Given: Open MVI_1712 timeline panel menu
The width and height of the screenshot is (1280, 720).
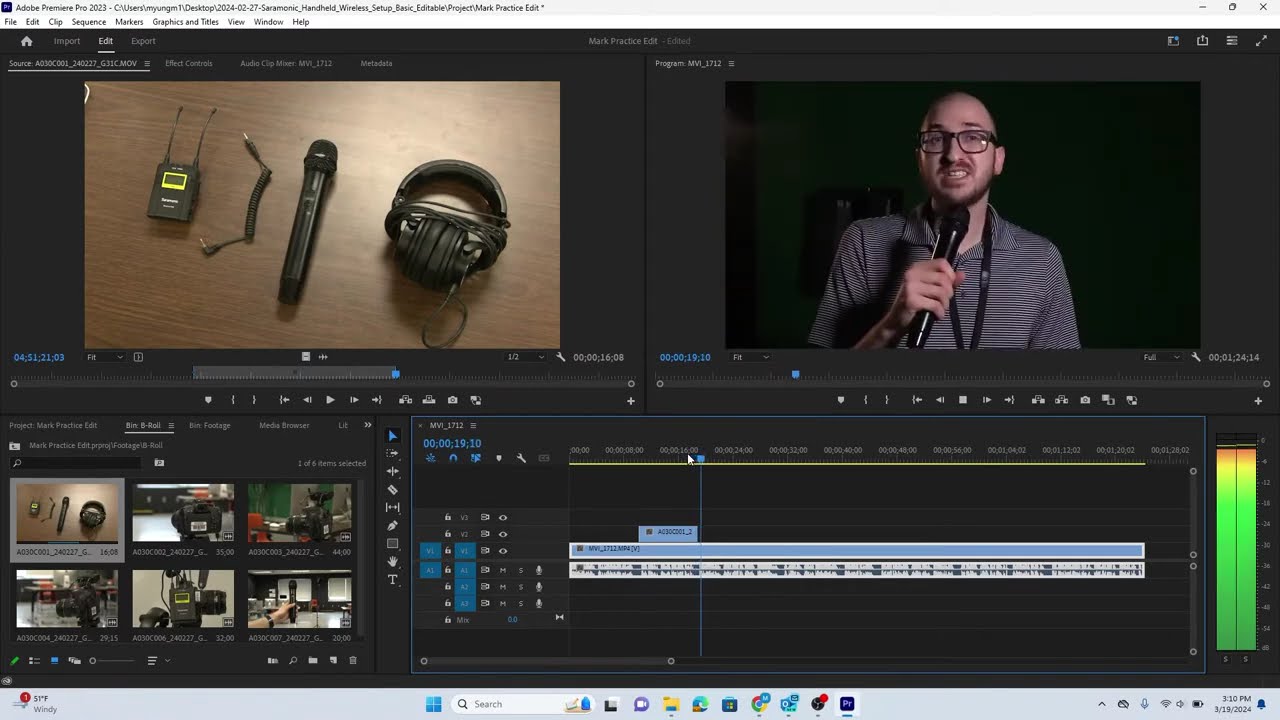Looking at the screenshot, I should click(473, 425).
